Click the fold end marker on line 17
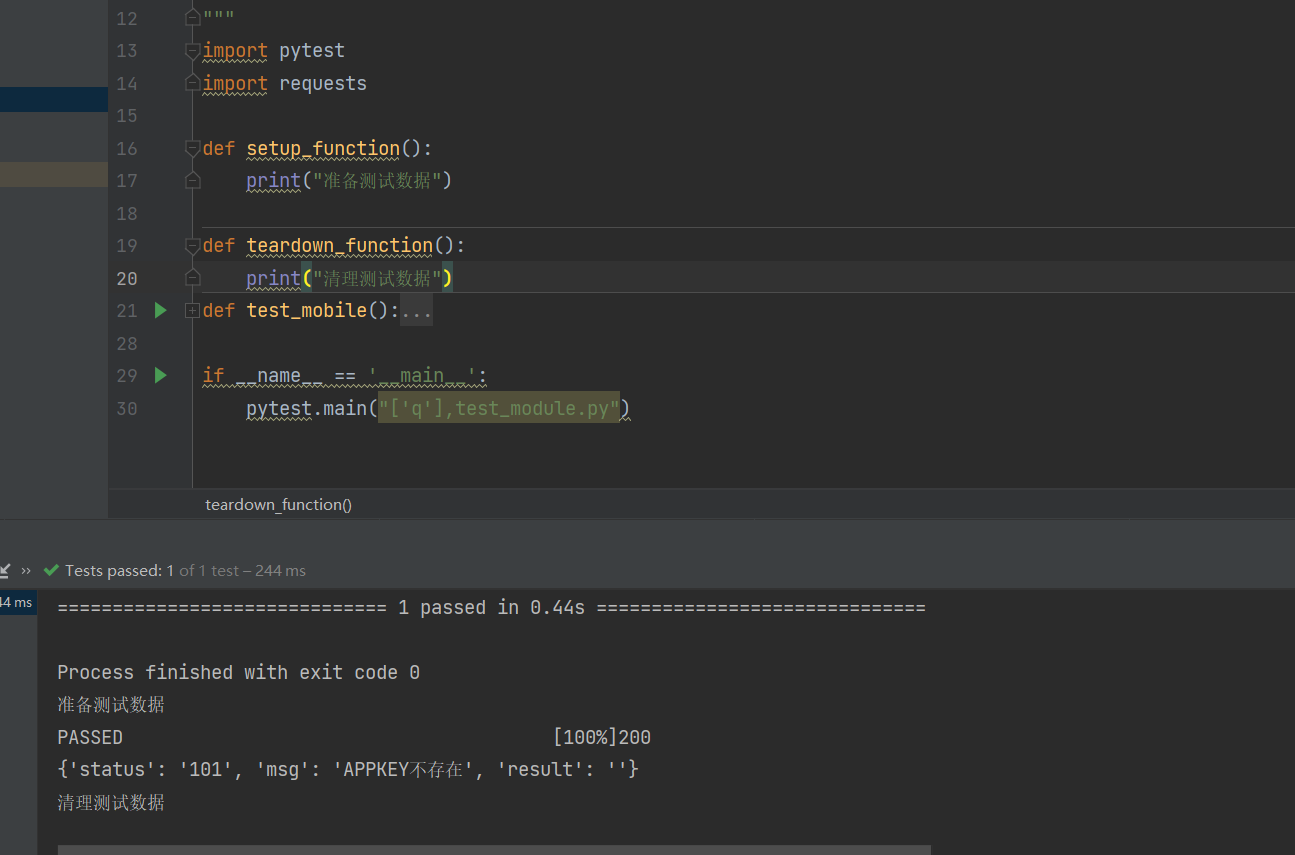 tap(192, 181)
